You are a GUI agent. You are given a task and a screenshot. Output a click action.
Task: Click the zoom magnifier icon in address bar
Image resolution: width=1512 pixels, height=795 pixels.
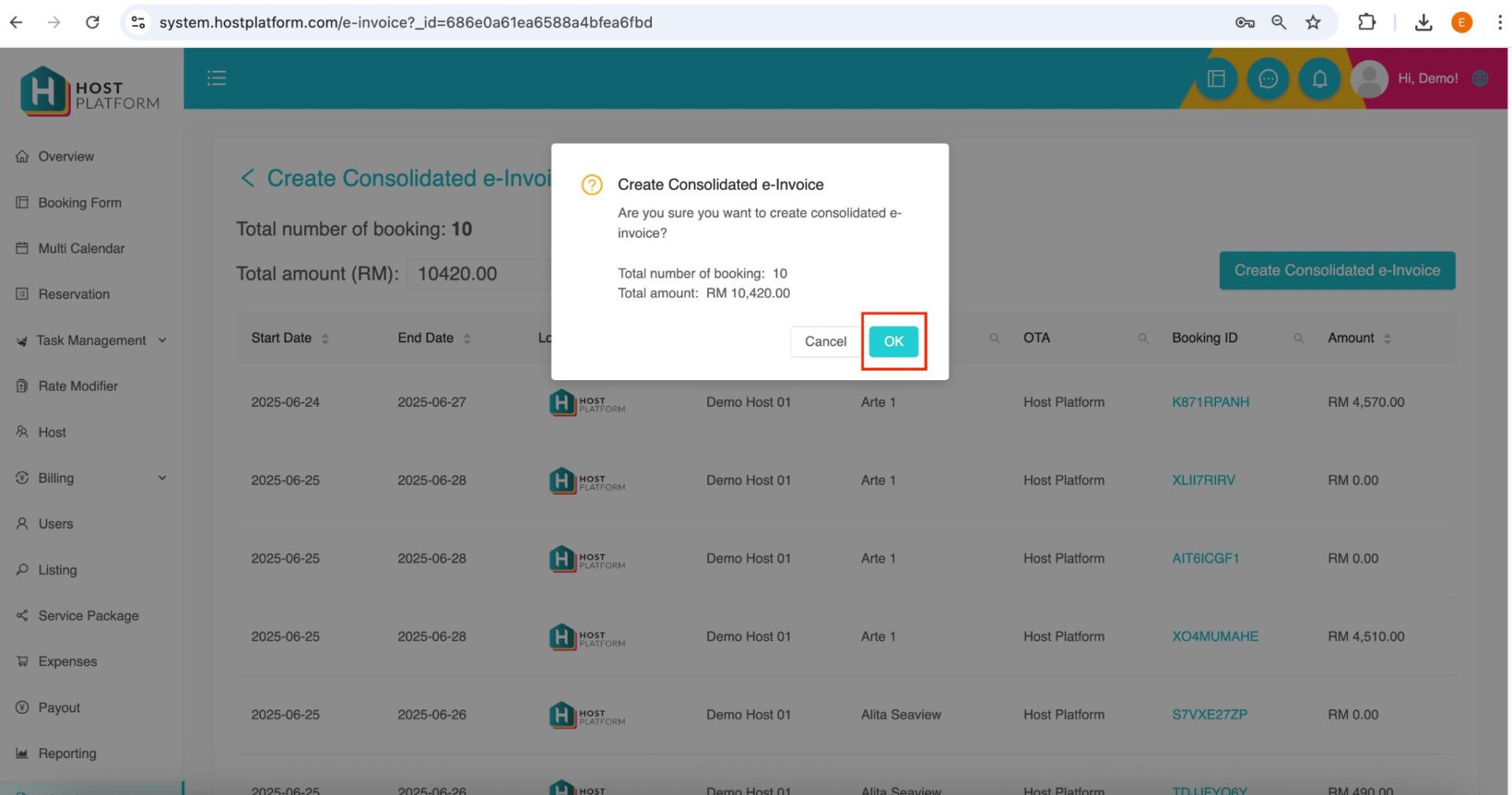coord(1279,22)
